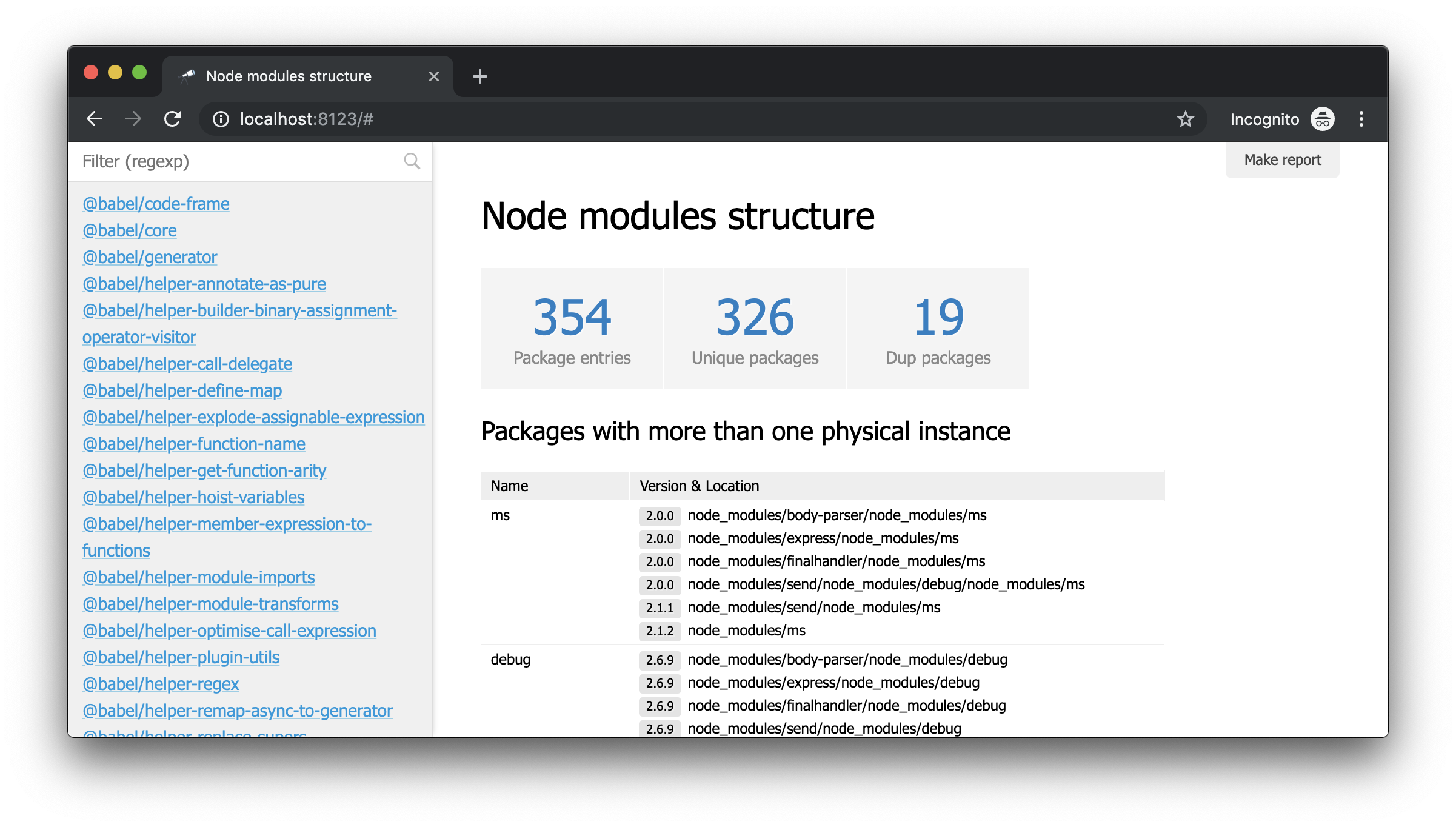Click the Incognito profile icon

coord(1322,119)
